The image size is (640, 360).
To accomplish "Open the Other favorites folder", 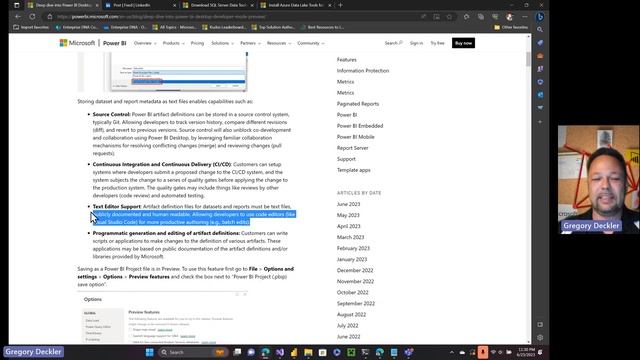I will point(511,27).
